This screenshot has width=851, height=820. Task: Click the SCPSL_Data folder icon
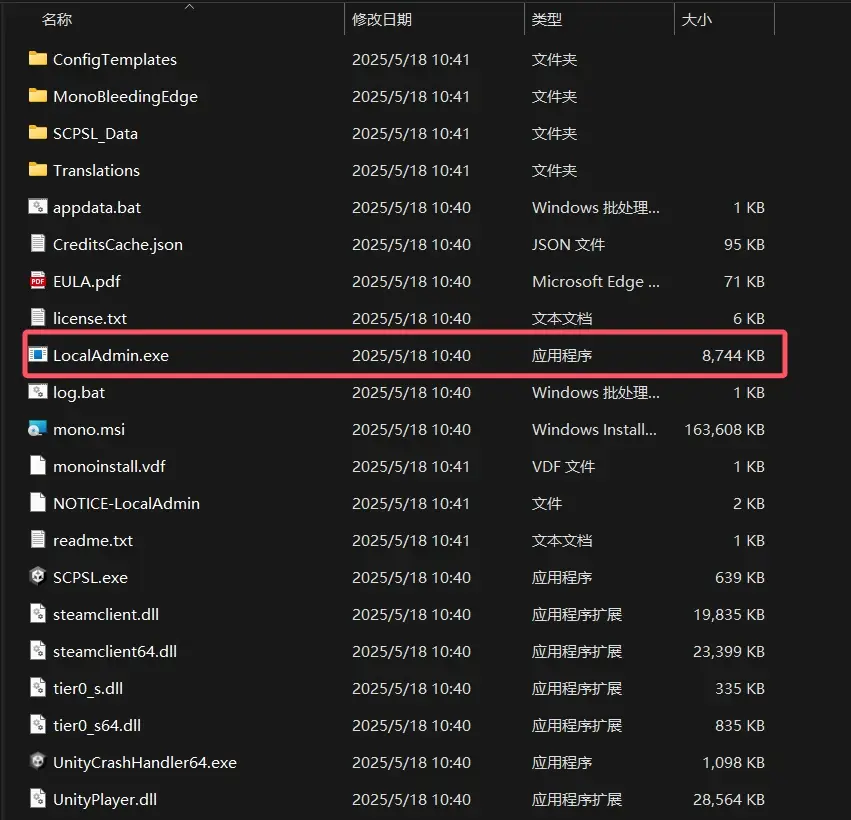(x=37, y=132)
